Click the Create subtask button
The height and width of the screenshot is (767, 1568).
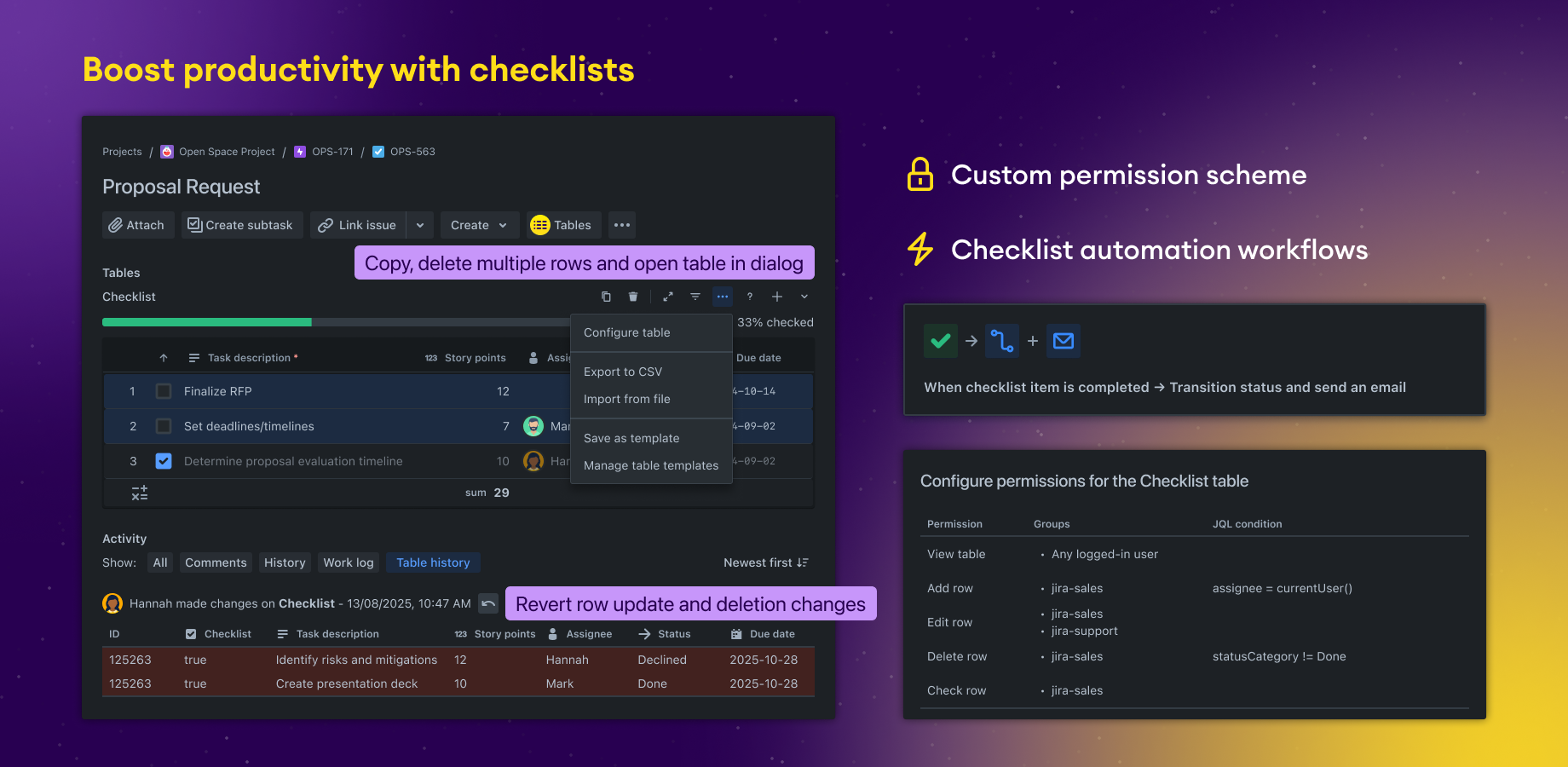[x=241, y=225]
